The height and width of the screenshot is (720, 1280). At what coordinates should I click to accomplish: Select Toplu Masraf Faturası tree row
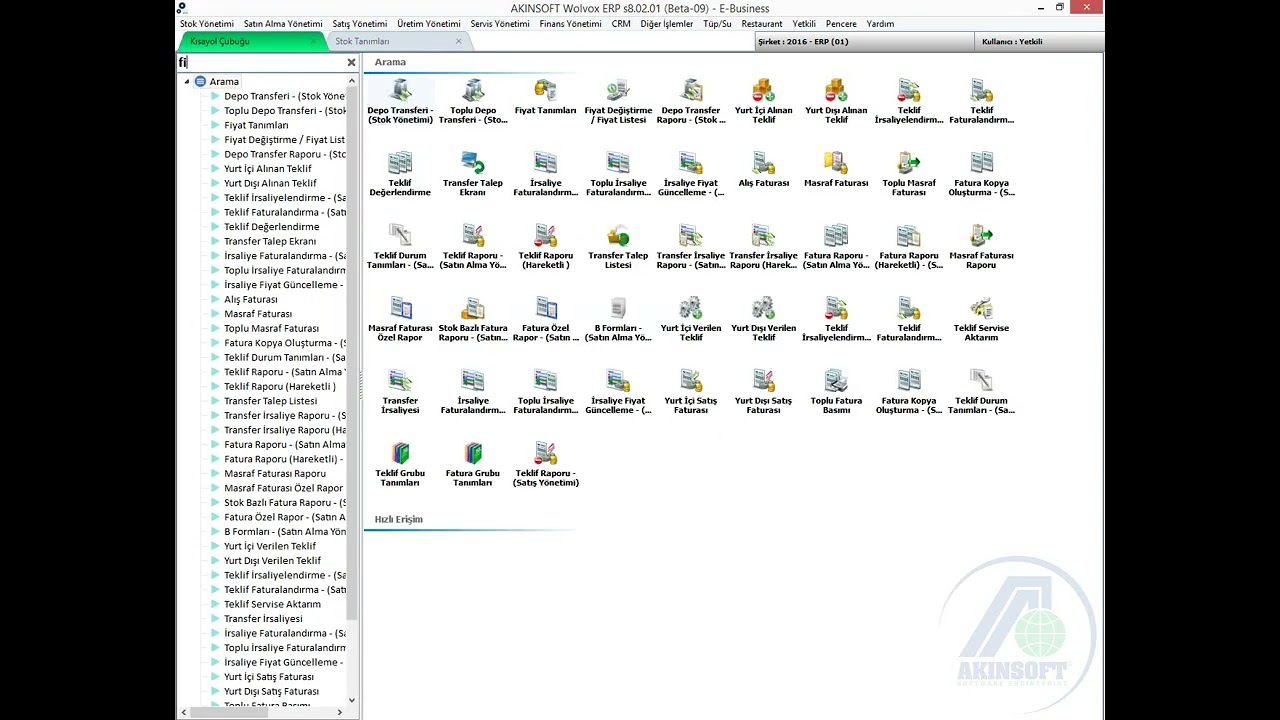(x=271, y=328)
